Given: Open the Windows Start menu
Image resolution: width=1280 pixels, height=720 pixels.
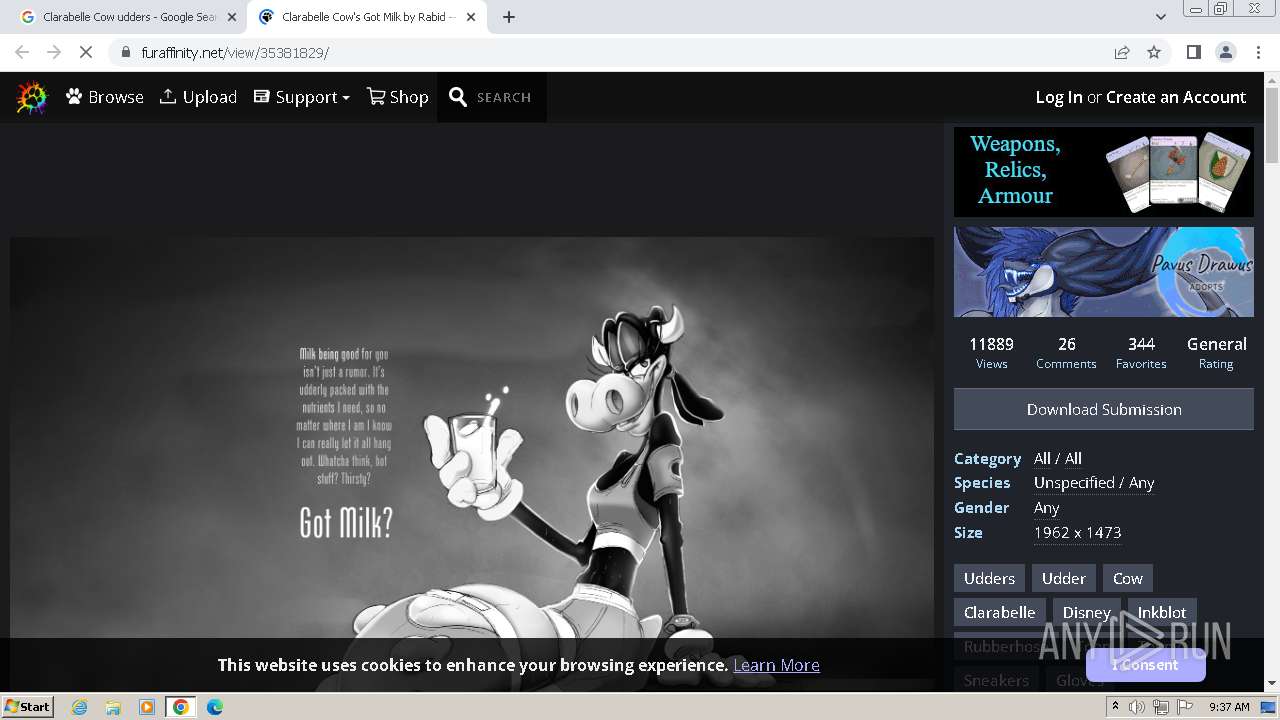Looking at the screenshot, I should click(28, 707).
